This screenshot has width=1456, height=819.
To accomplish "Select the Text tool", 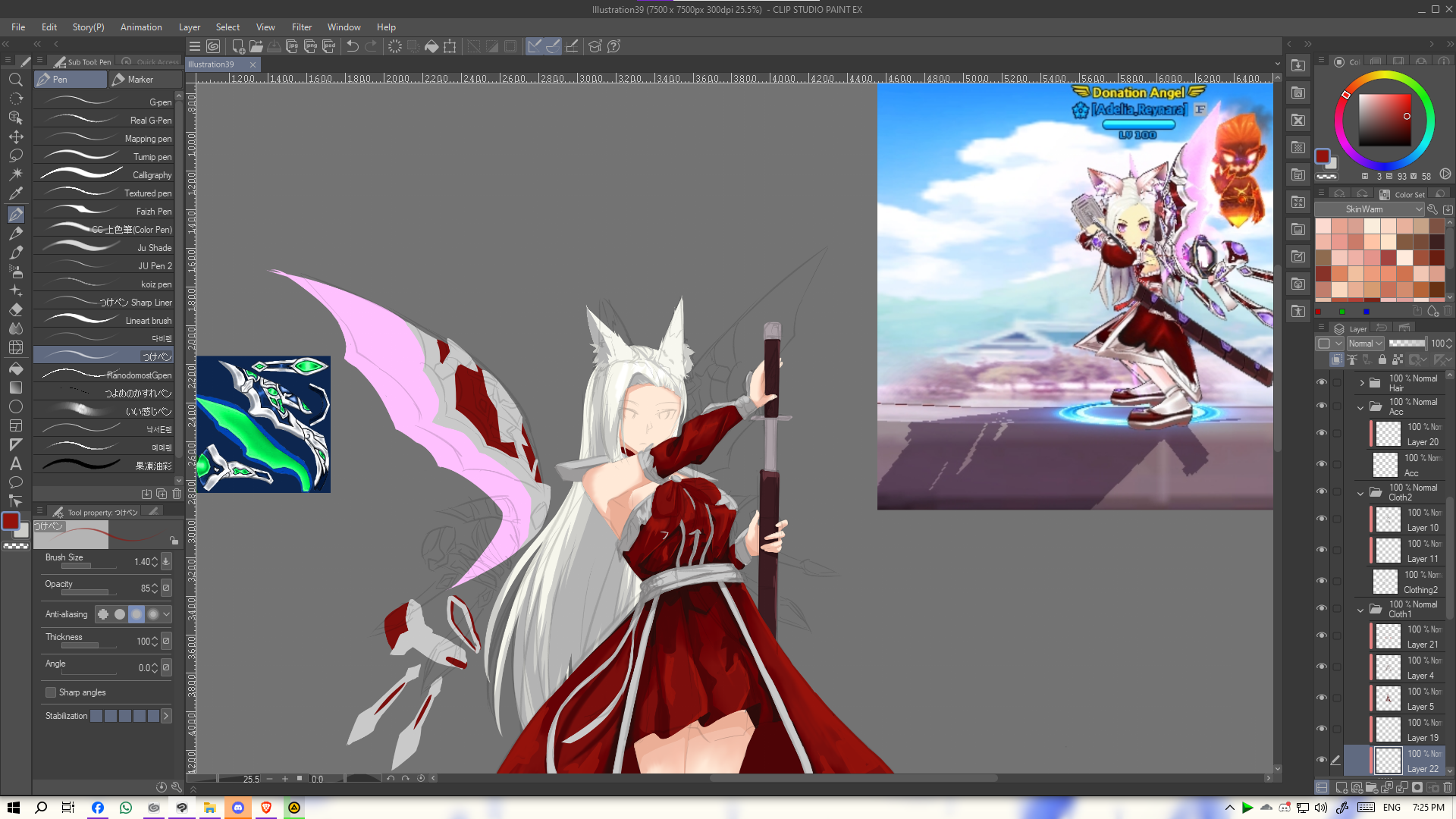I will (x=15, y=463).
